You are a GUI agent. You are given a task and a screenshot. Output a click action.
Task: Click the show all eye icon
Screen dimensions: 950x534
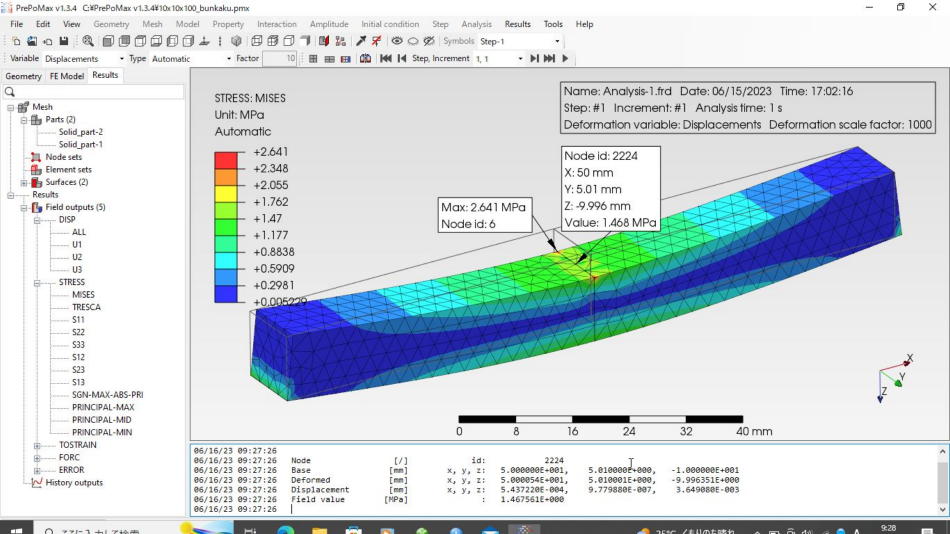click(x=397, y=41)
